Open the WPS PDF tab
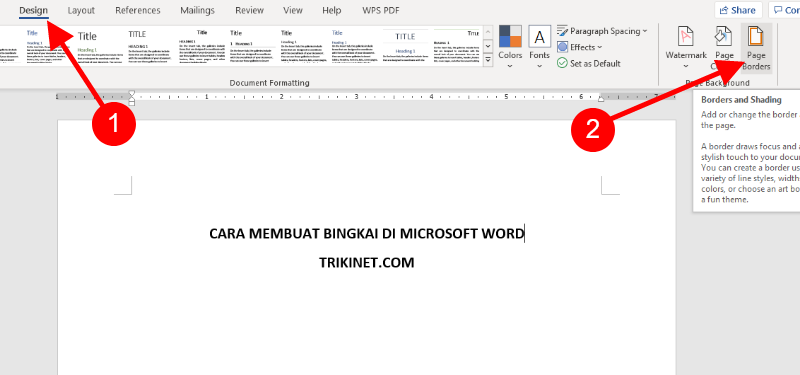 pos(381,10)
